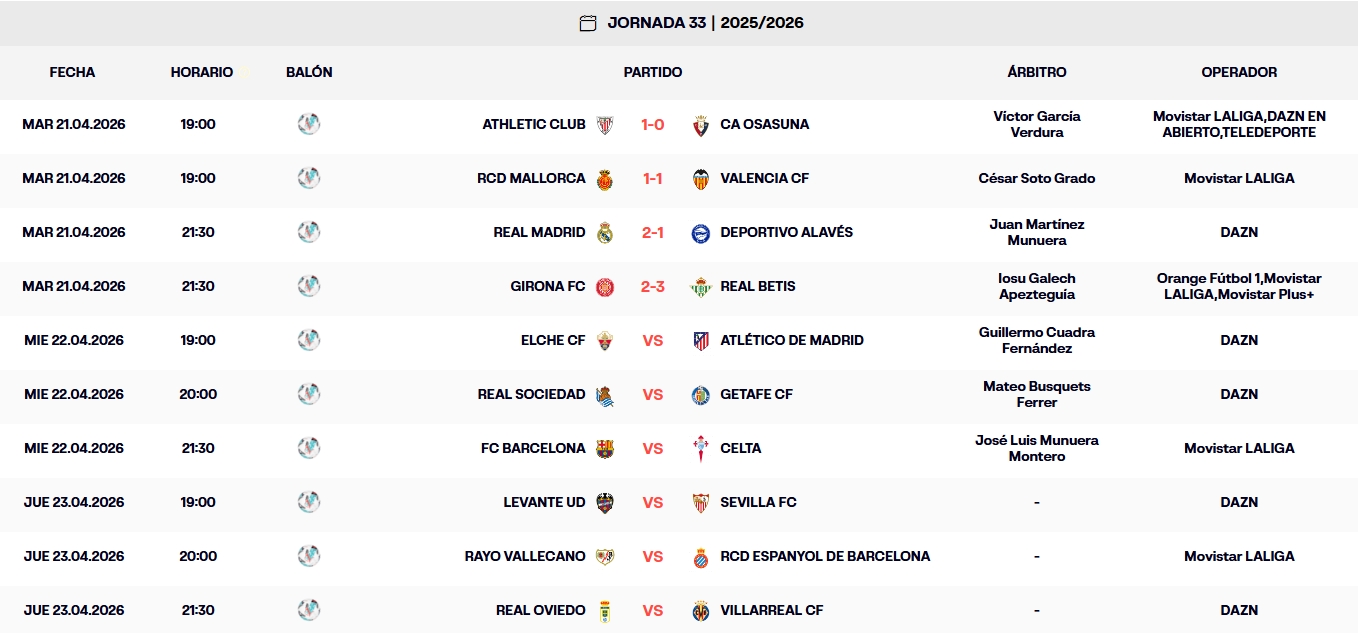
Task: Select the ball icon in the Elche CF row
Action: pyautogui.click(x=310, y=340)
